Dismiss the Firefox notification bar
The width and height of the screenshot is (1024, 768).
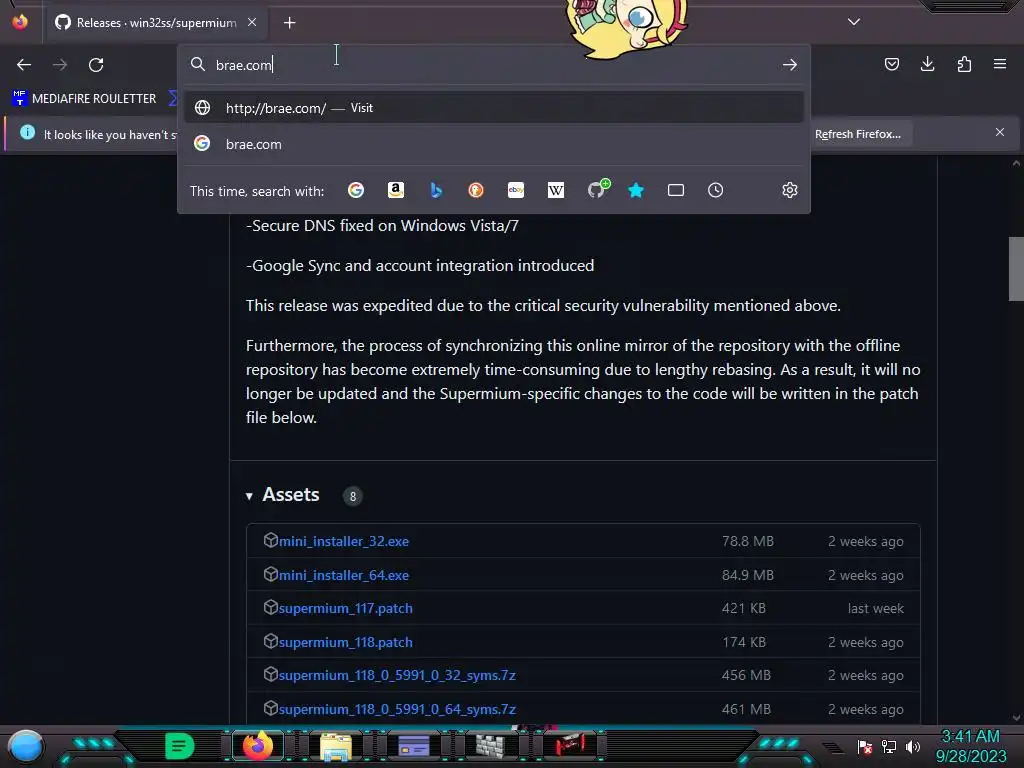[x=1000, y=133]
